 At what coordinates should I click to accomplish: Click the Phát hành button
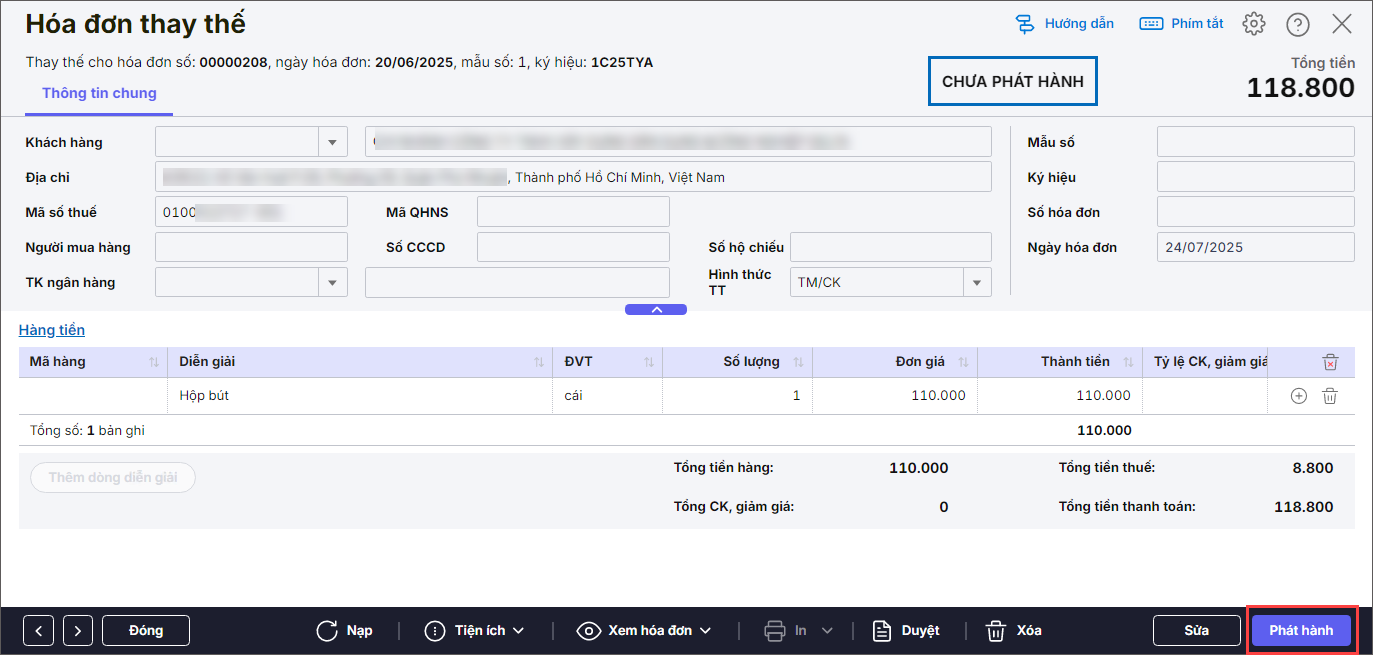pos(1301,631)
